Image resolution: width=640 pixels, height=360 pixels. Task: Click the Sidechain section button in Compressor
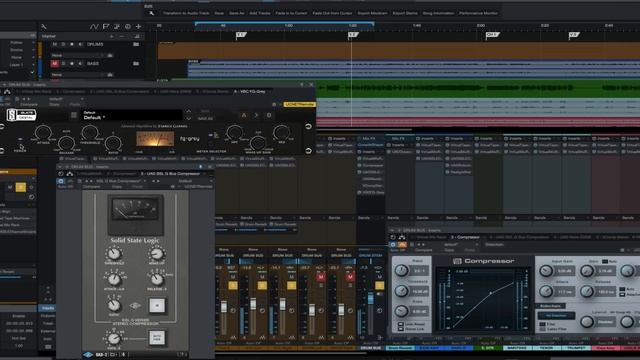551,306
